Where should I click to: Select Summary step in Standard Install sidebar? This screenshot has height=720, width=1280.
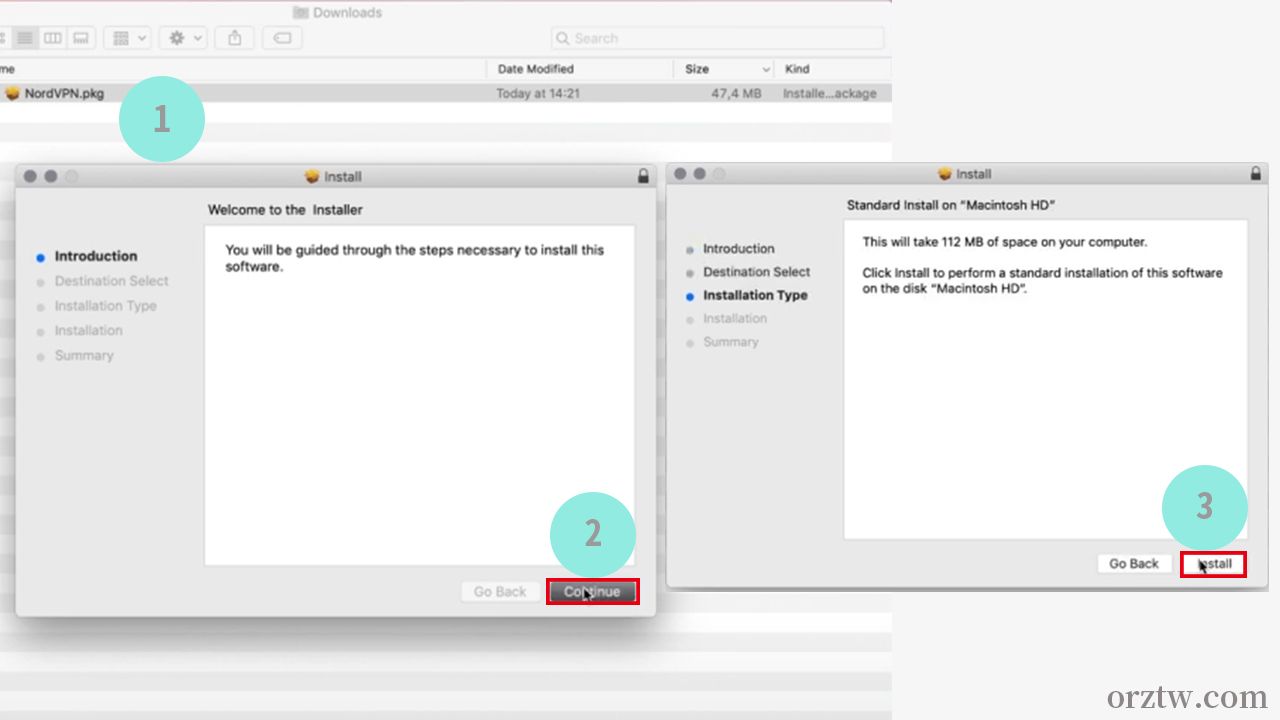tap(731, 342)
